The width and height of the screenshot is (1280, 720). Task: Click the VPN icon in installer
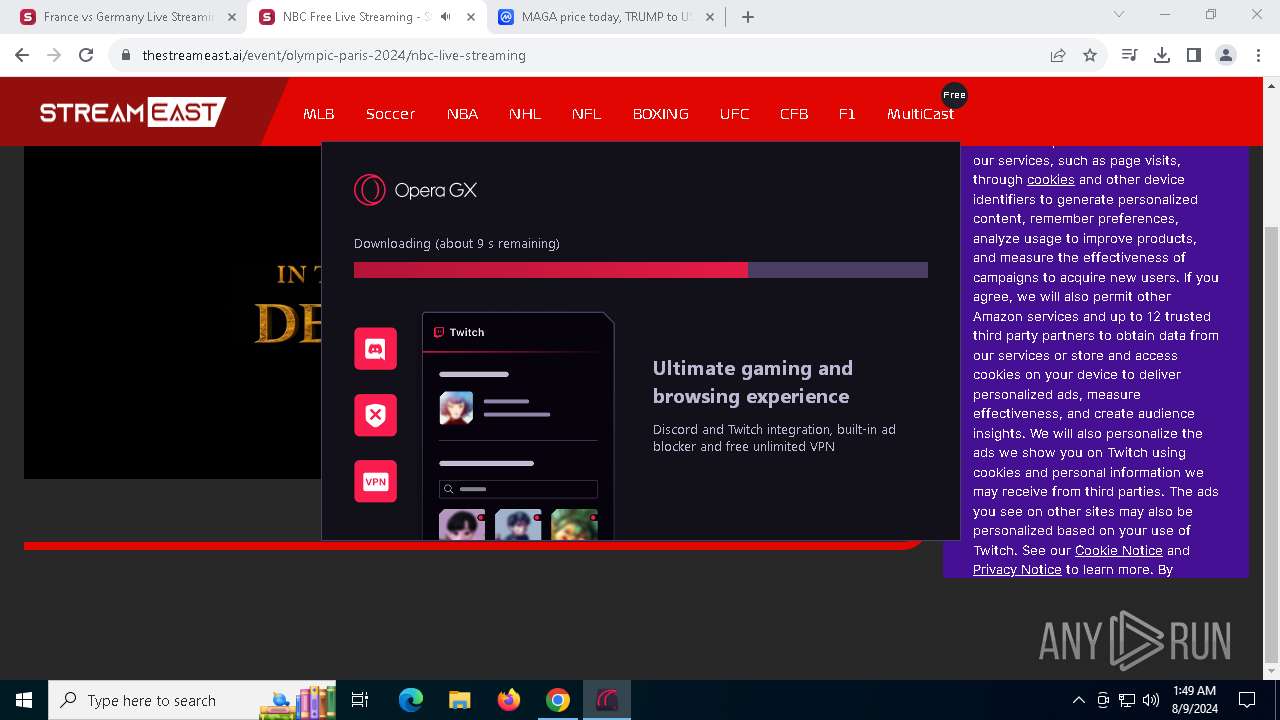[375, 481]
